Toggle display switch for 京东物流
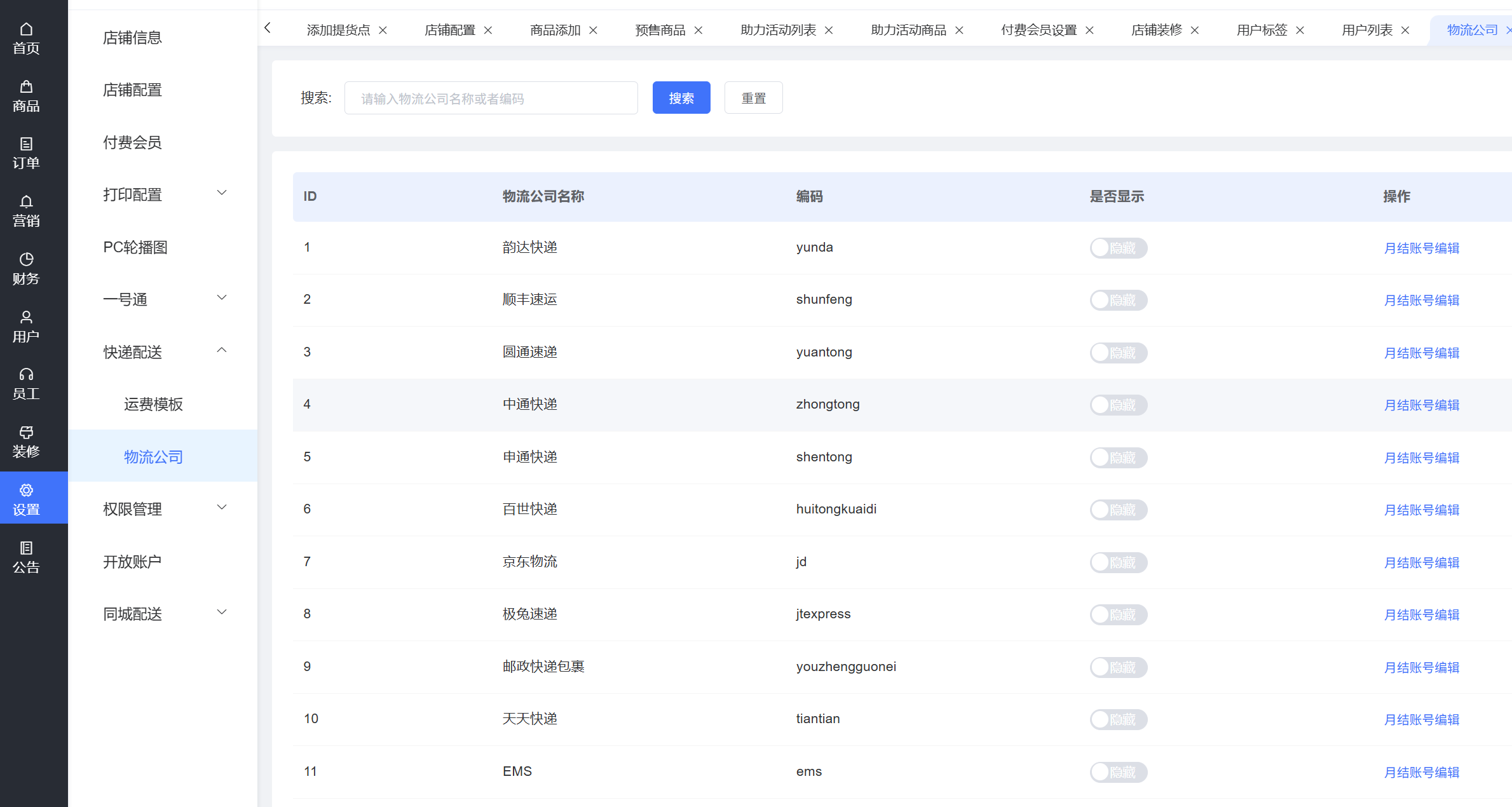1512x807 pixels. coord(1118,562)
